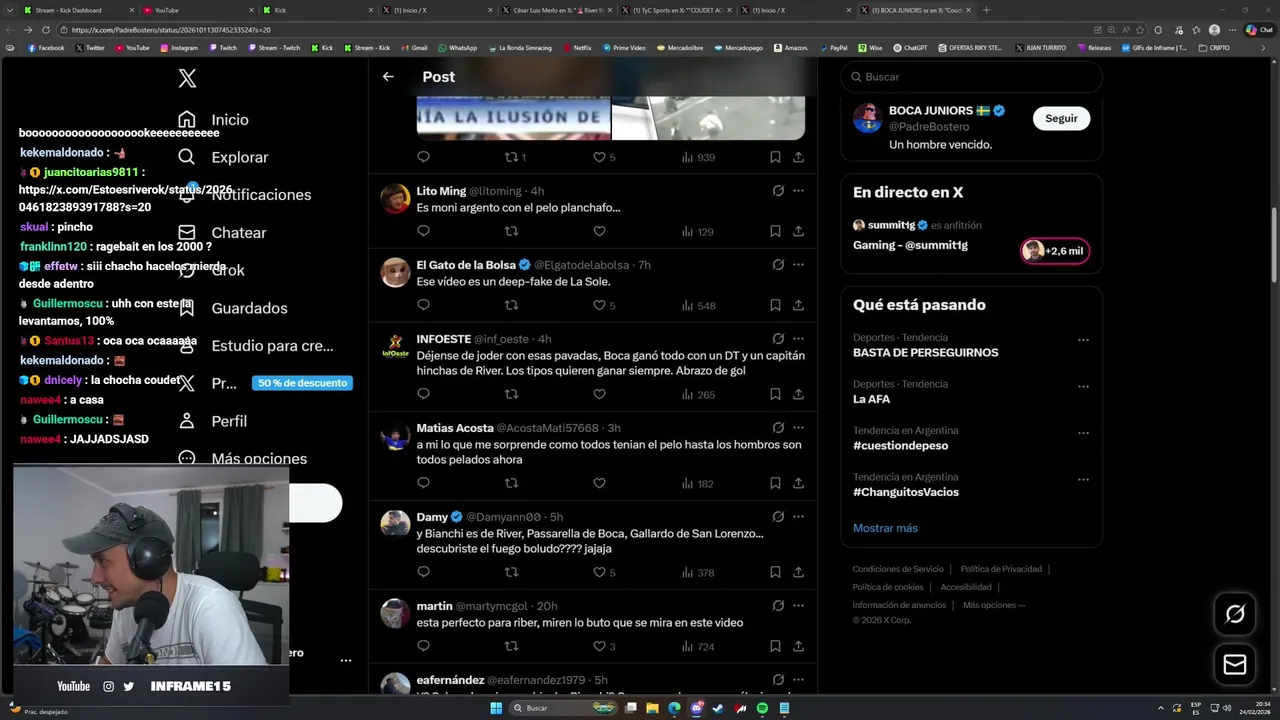Open Grok icon on INFOESTE reply
The width and height of the screenshot is (1280, 720).
(778, 339)
